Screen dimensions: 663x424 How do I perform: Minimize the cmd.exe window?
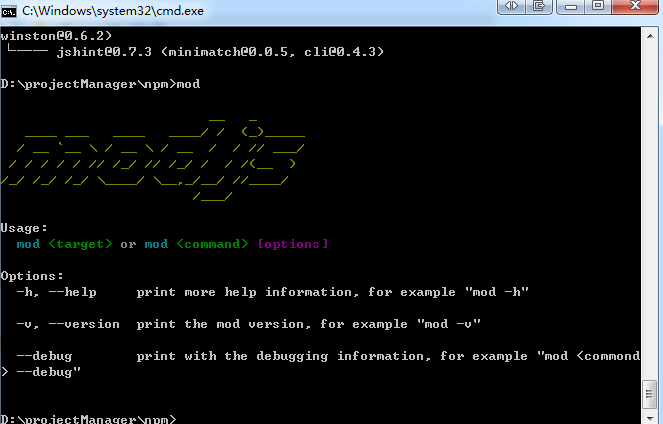pos(571,6)
